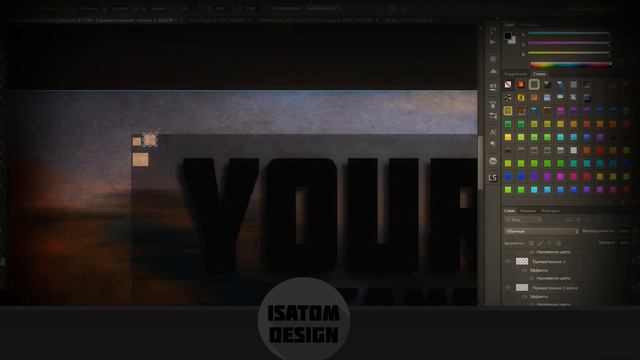Open the Character panel 'A' icon

coord(493,132)
